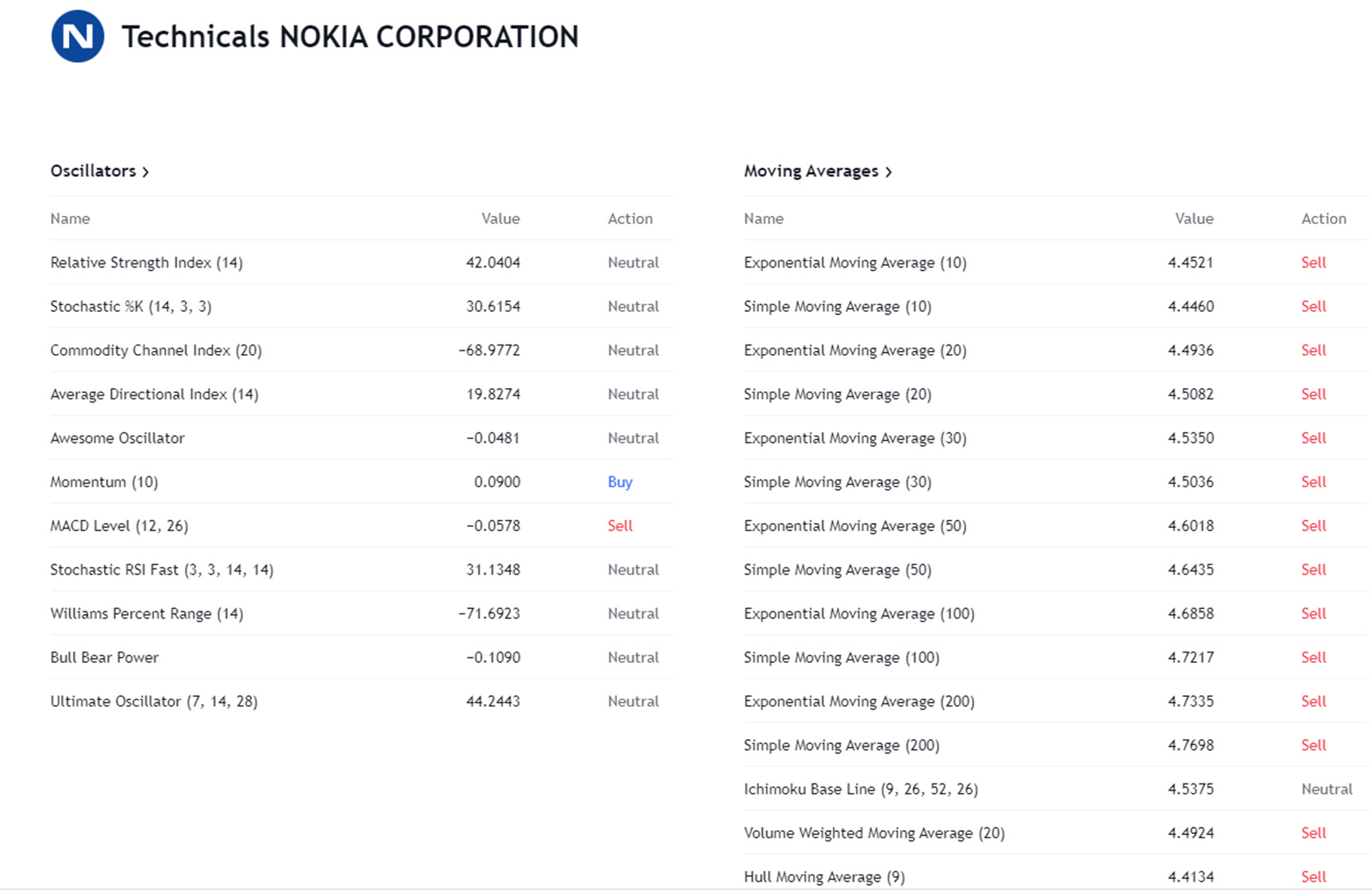This screenshot has width=1372, height=893.
Task: Select Ichimoku Base Line (9, 26, 52, 26) row name
Action: (x=861, y=789)
